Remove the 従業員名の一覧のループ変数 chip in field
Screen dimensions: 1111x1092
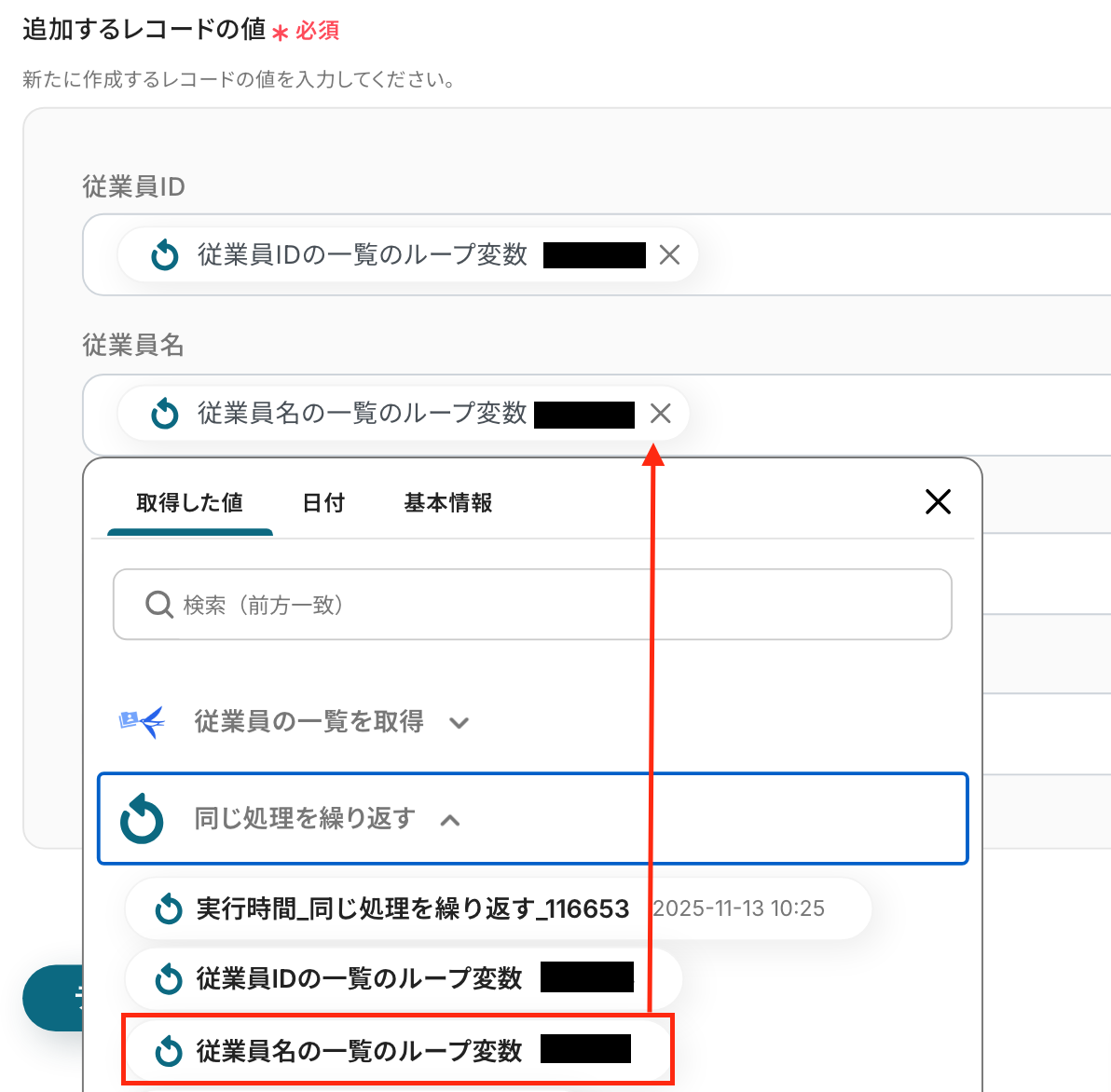(661, 414)
